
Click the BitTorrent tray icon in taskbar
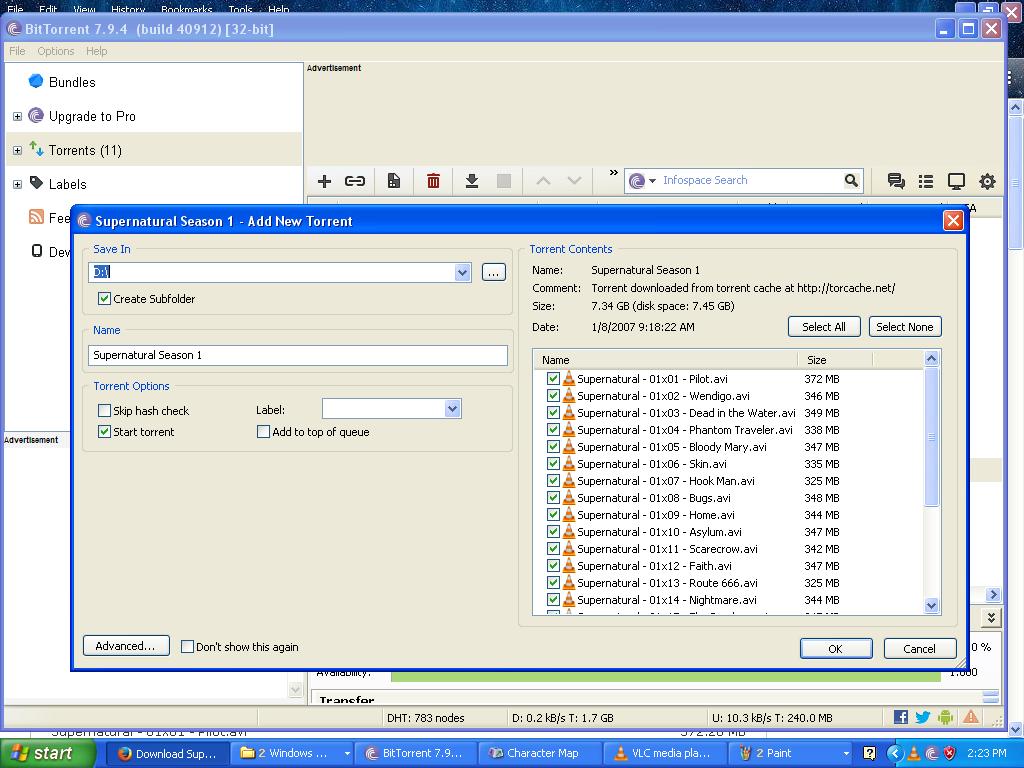coord(931,753)
